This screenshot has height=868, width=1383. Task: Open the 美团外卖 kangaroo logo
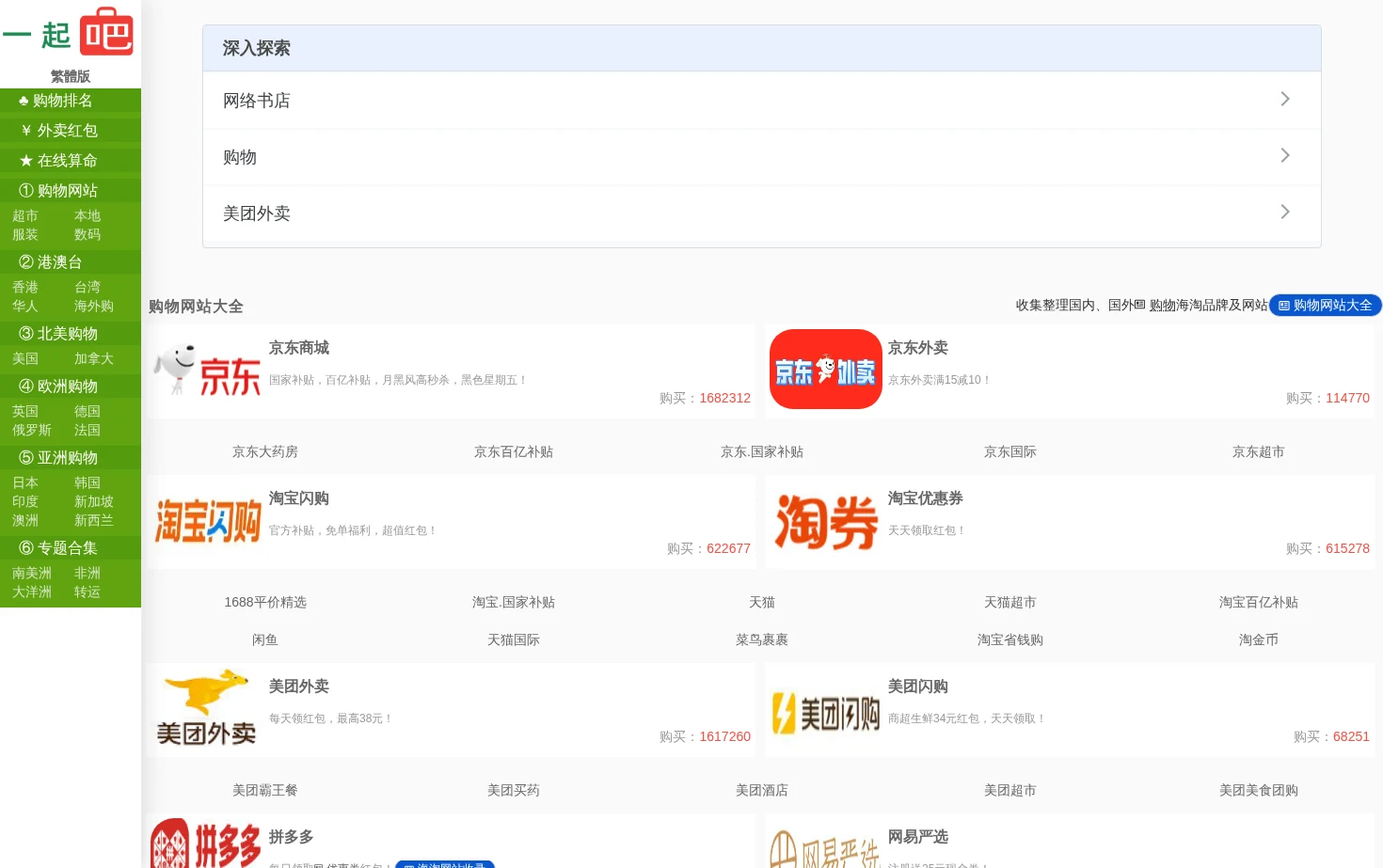(207, 708)
